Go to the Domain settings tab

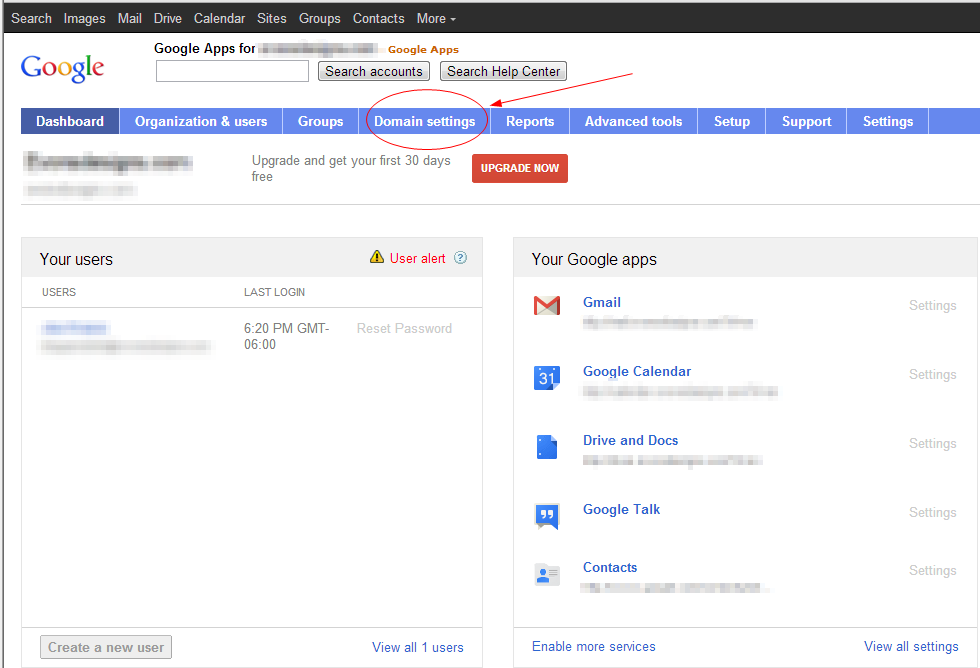click(424, 121)
